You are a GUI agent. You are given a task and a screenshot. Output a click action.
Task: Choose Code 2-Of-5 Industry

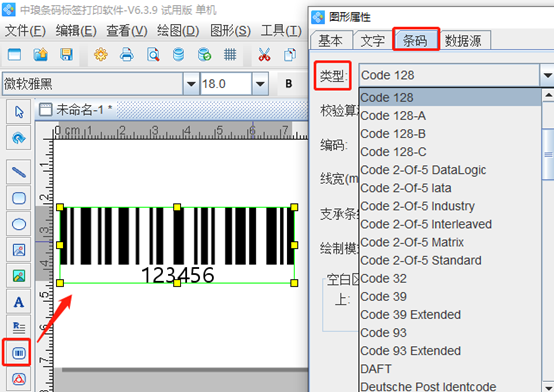tap(450, 206)
